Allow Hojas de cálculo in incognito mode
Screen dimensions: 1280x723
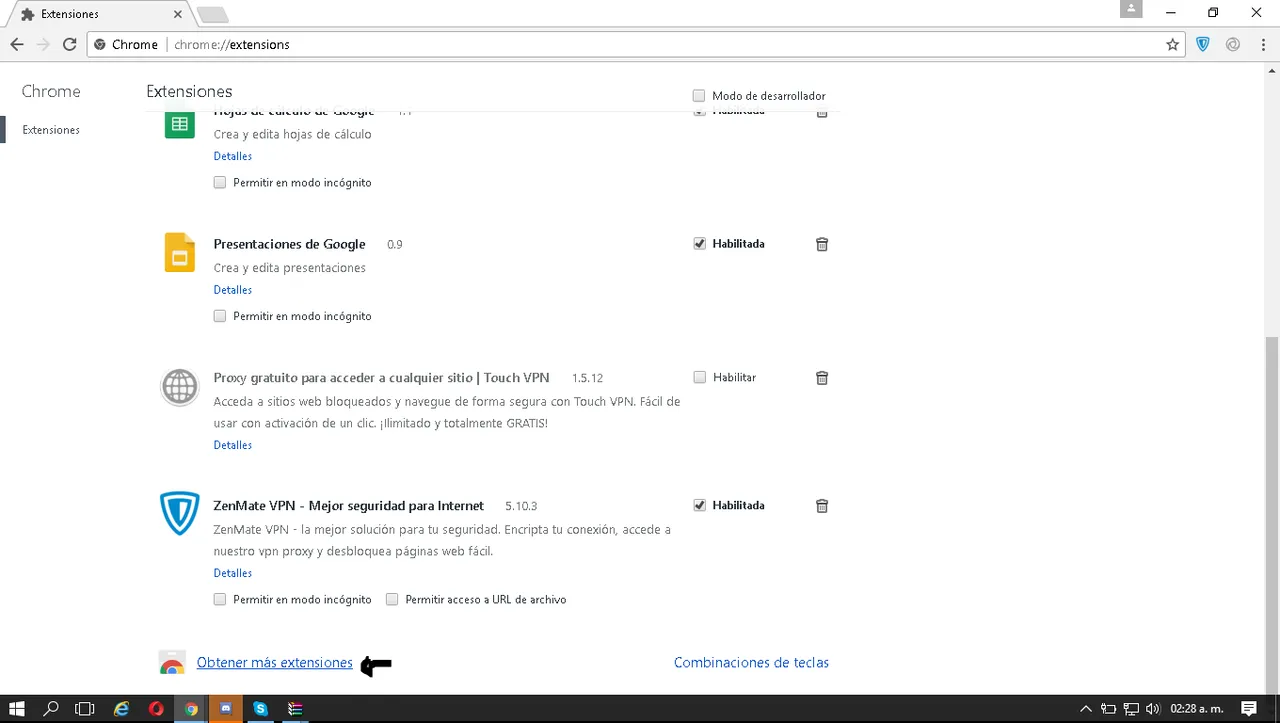(x=220, y=183)
